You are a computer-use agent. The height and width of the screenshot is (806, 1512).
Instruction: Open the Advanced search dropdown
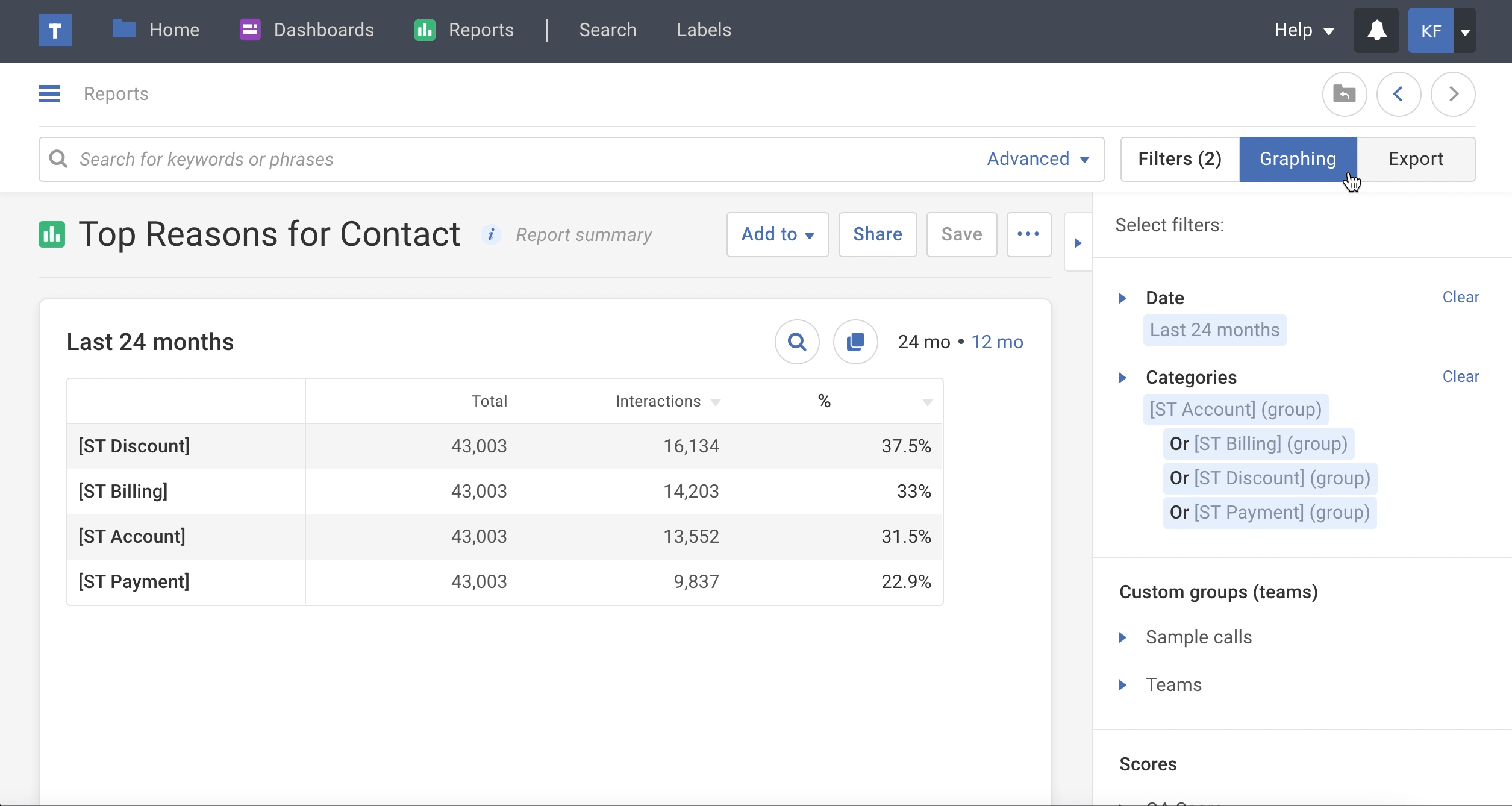click(1037, 159)
